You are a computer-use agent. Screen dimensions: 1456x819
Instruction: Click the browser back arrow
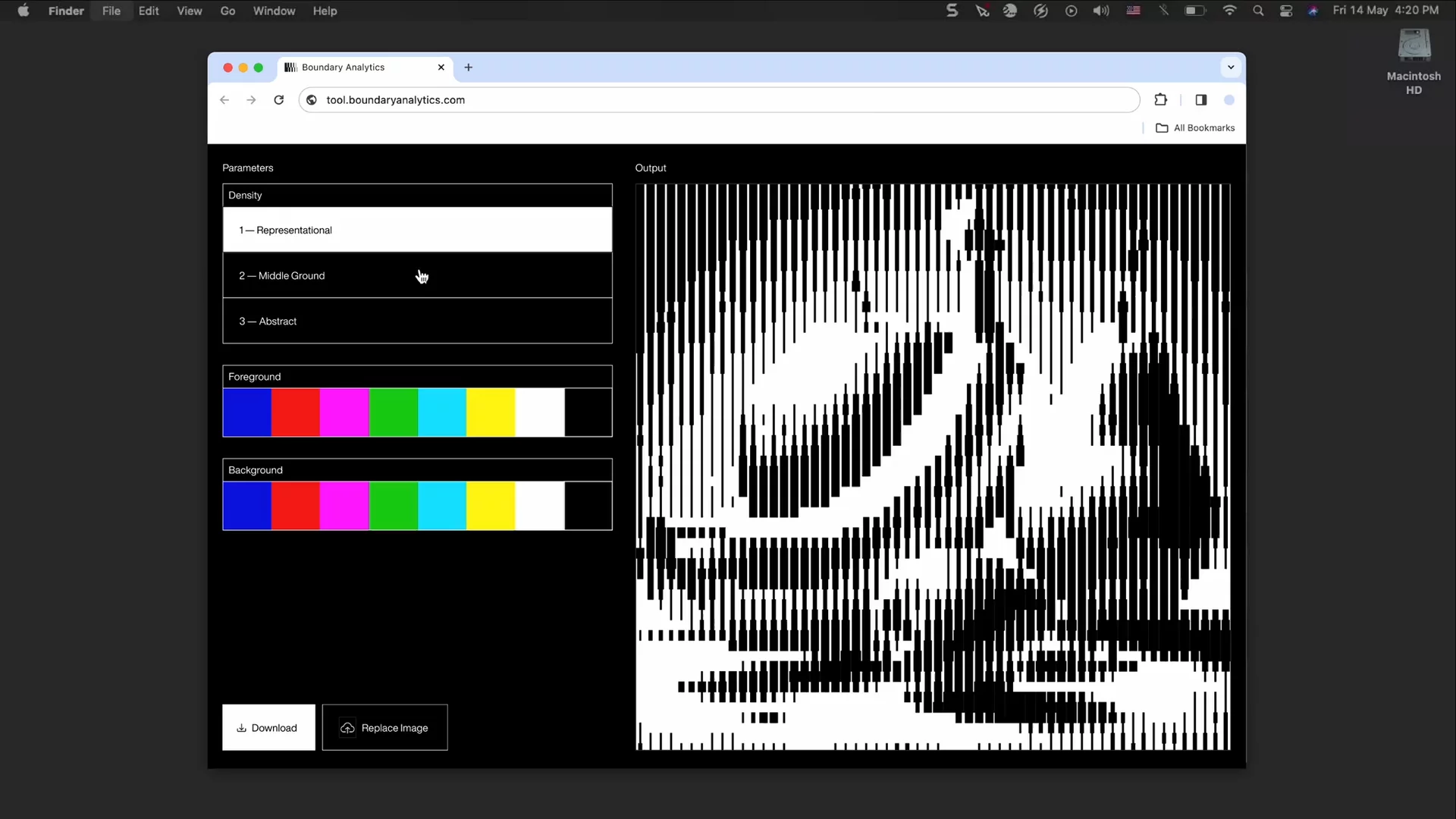[224, 100]
